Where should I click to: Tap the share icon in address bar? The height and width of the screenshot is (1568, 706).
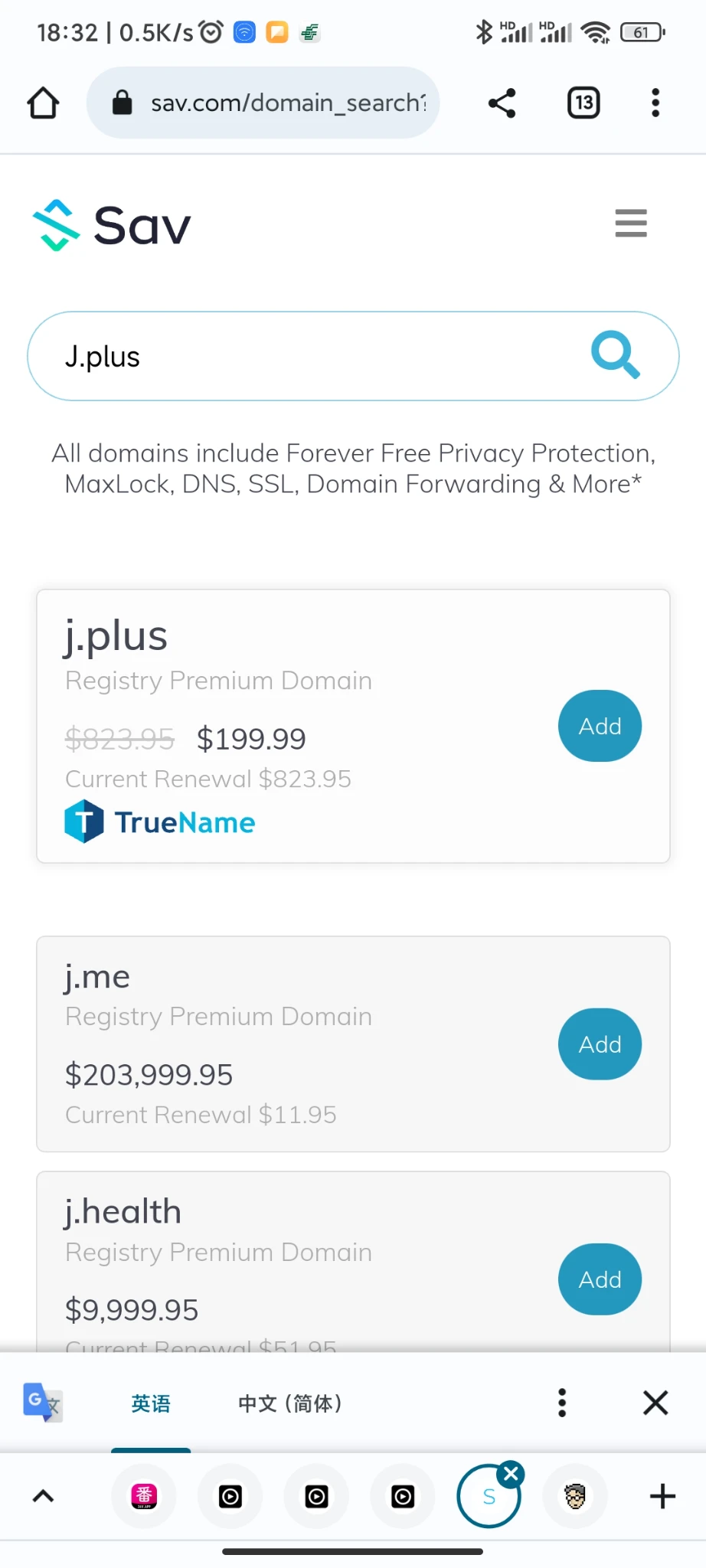coord(502,103)
